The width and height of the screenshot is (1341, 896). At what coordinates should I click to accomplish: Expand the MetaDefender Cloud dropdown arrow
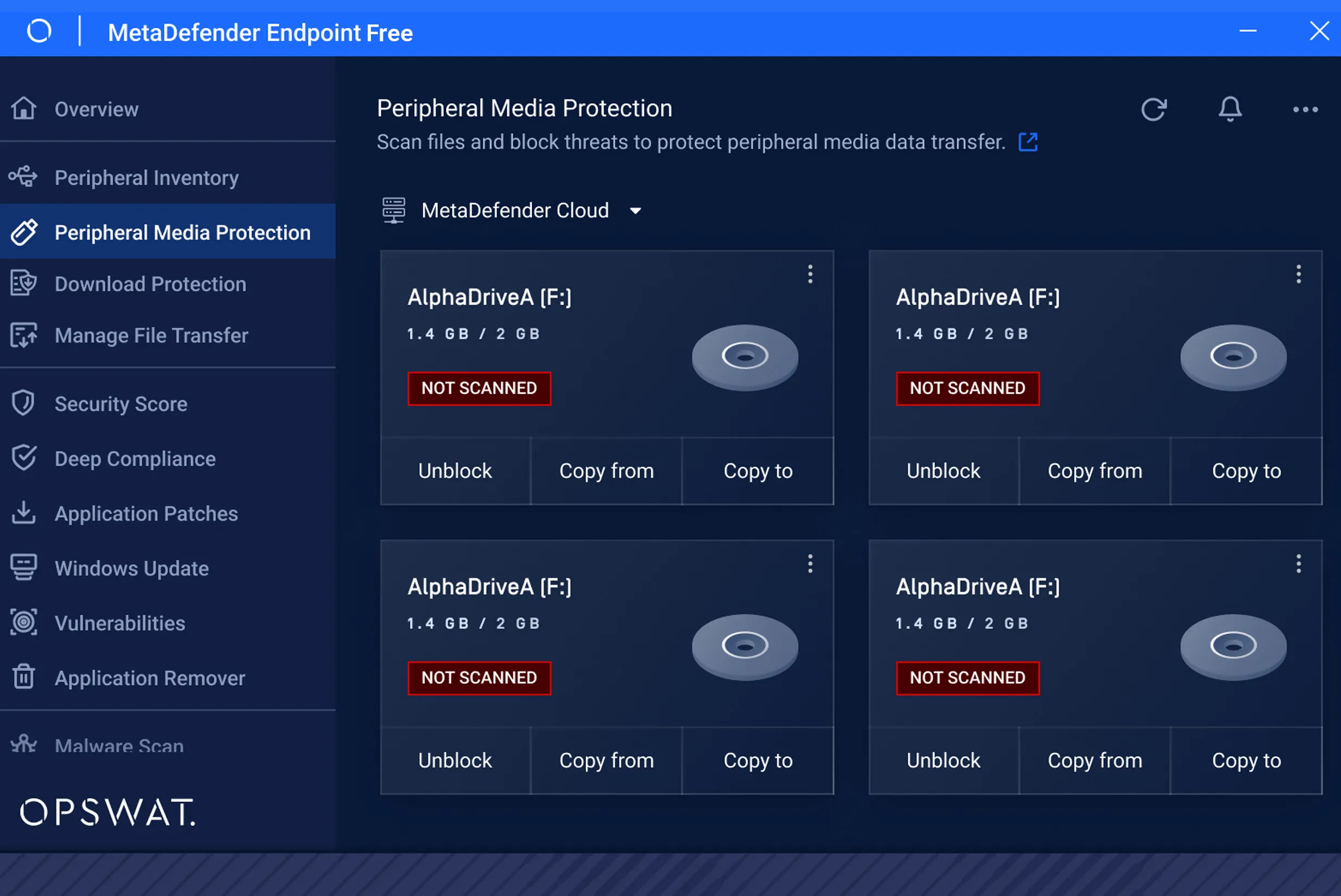pyautogui.click(x=635, y=211)
